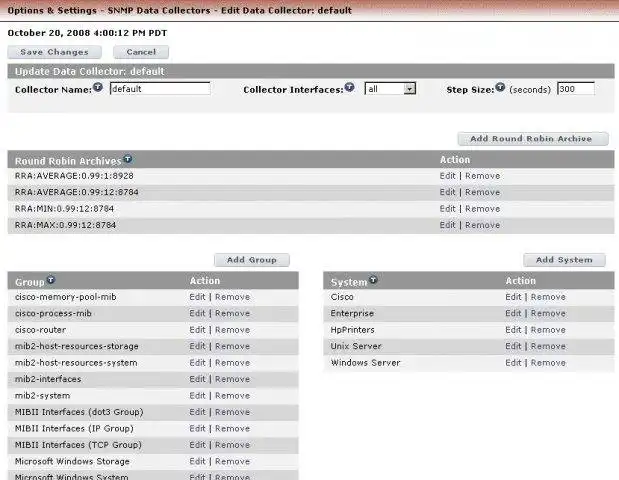The height and width of the screenshot is (480, 619).
Task: Remove MIBII Interfaces (dot3 Group)
Action: [233, 412]
